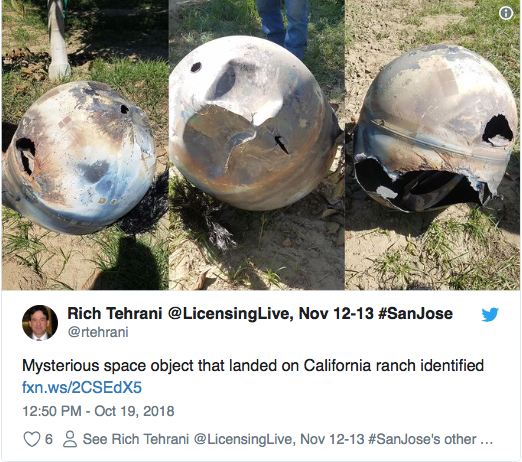Open the 12:50 PM Oct 19, 2018 timestamp
The image size is (522, 462).
(98, 411)
